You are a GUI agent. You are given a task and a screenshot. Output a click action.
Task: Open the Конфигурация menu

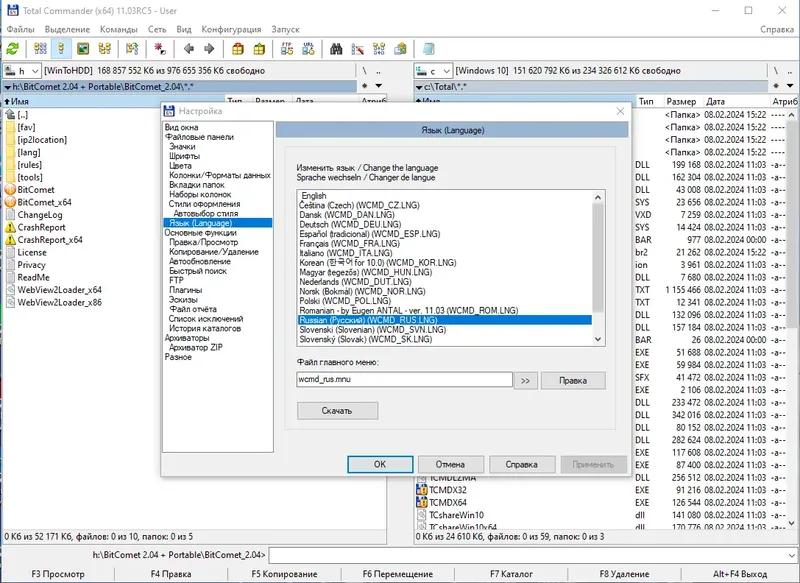(x=231, y=30)
